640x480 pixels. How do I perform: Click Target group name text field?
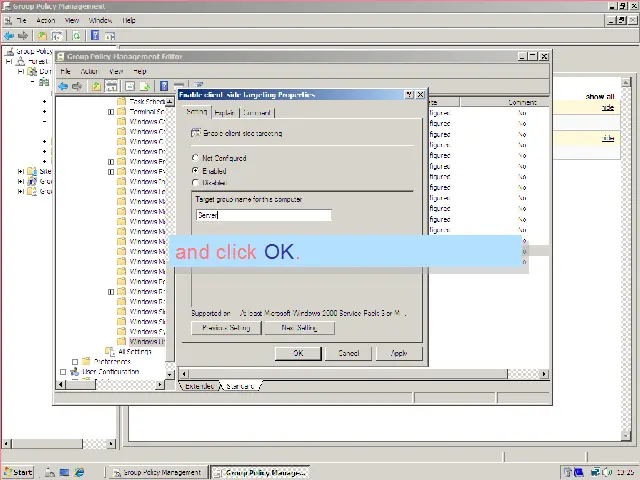pyautogui.click(x=264, y=215)
